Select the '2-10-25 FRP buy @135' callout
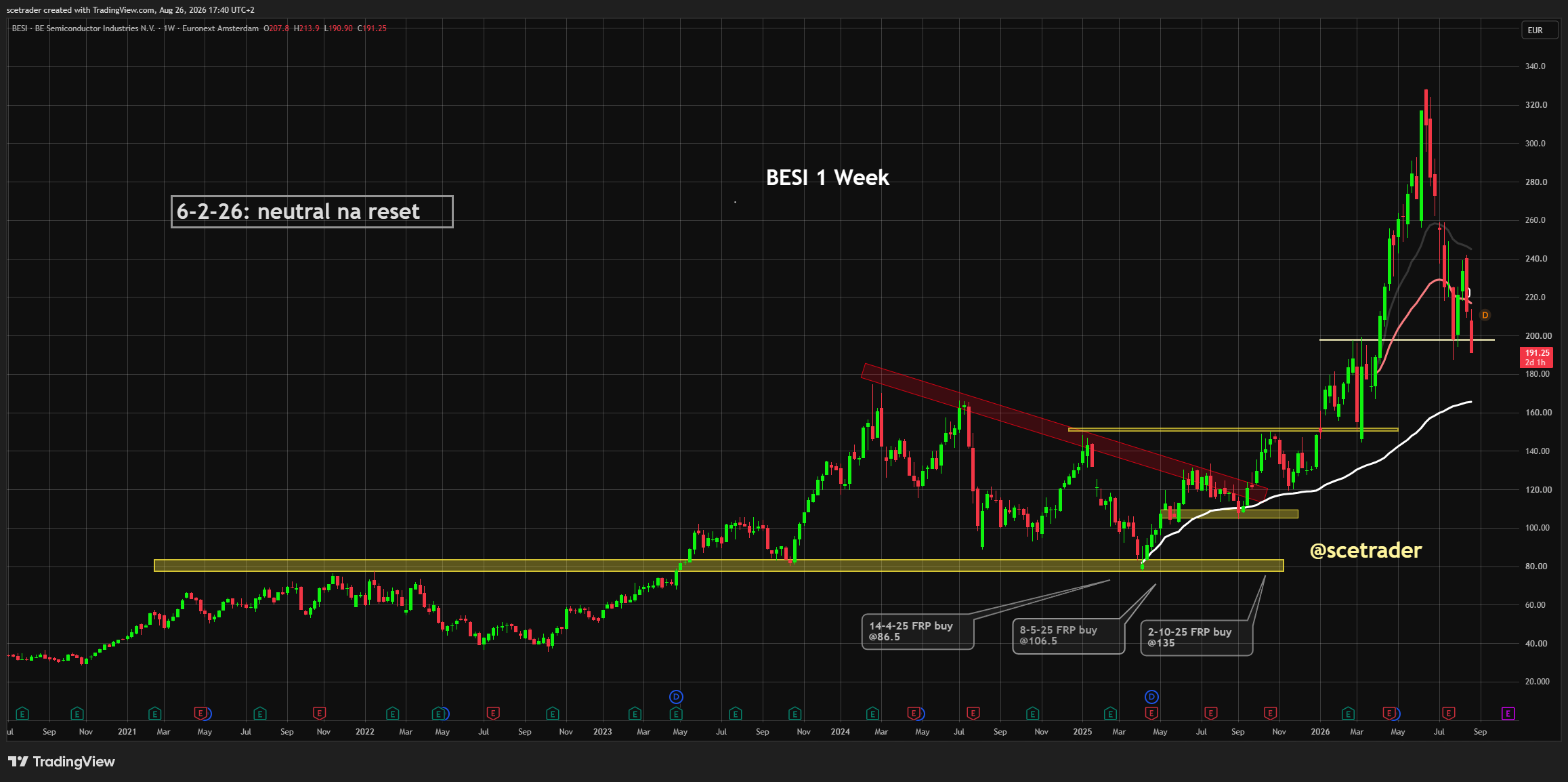This screenshot has width=1568, height=782. pos(1197,638)
